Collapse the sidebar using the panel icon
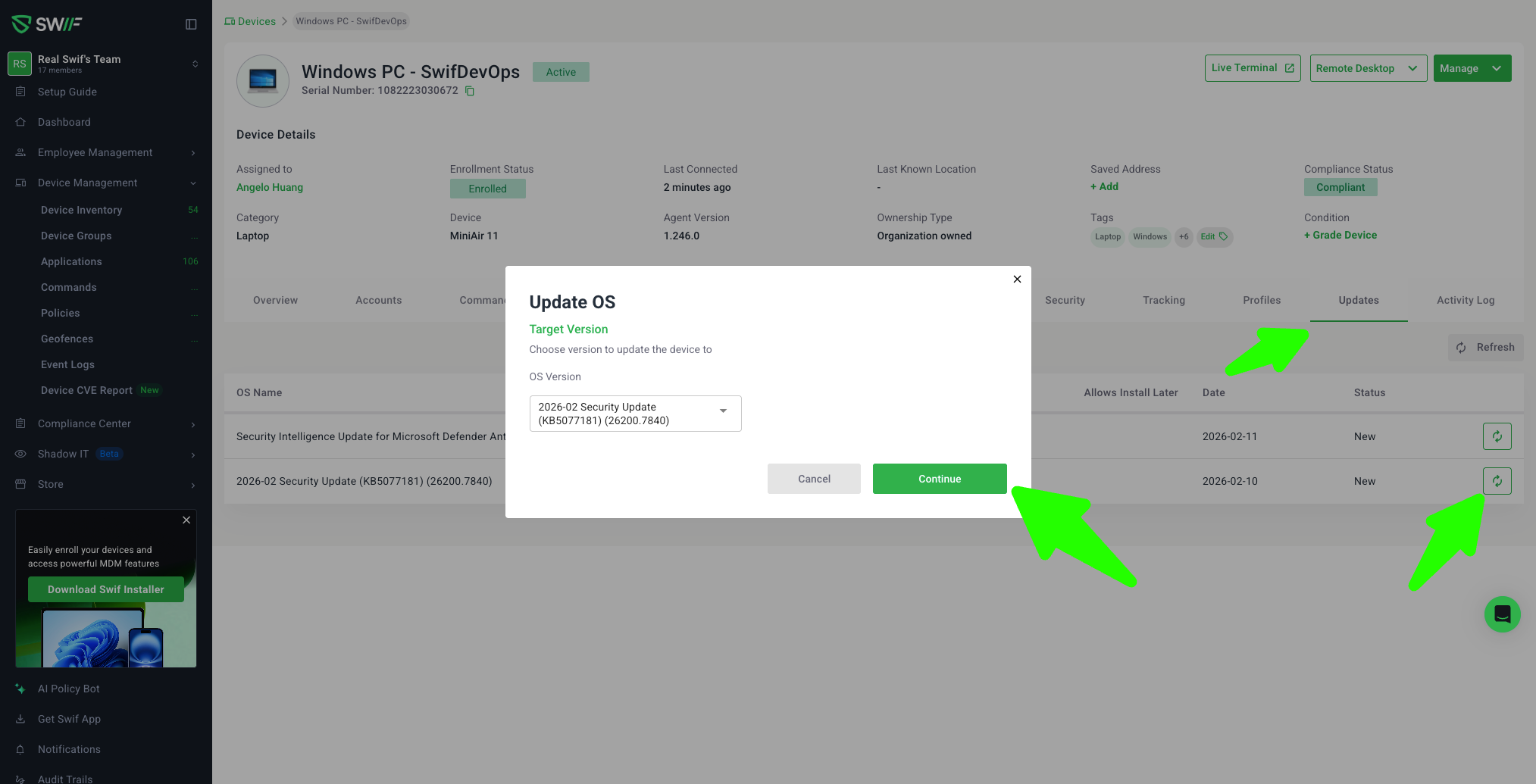Screen dimensions: 1536x784 click(191, 24)
